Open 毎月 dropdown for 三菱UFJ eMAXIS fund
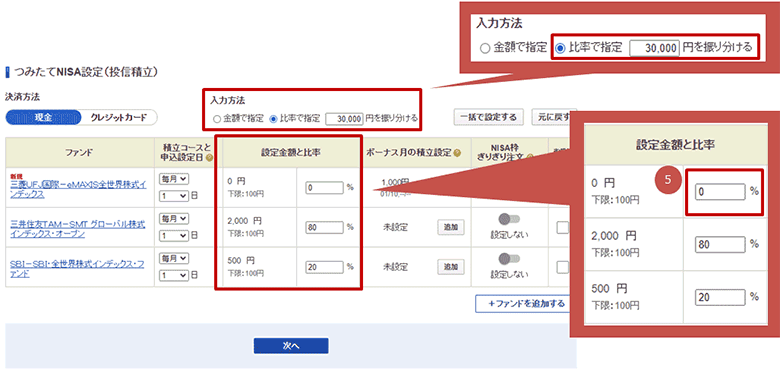This screenshot has height=374, width=780. click(x=174, y=178)
